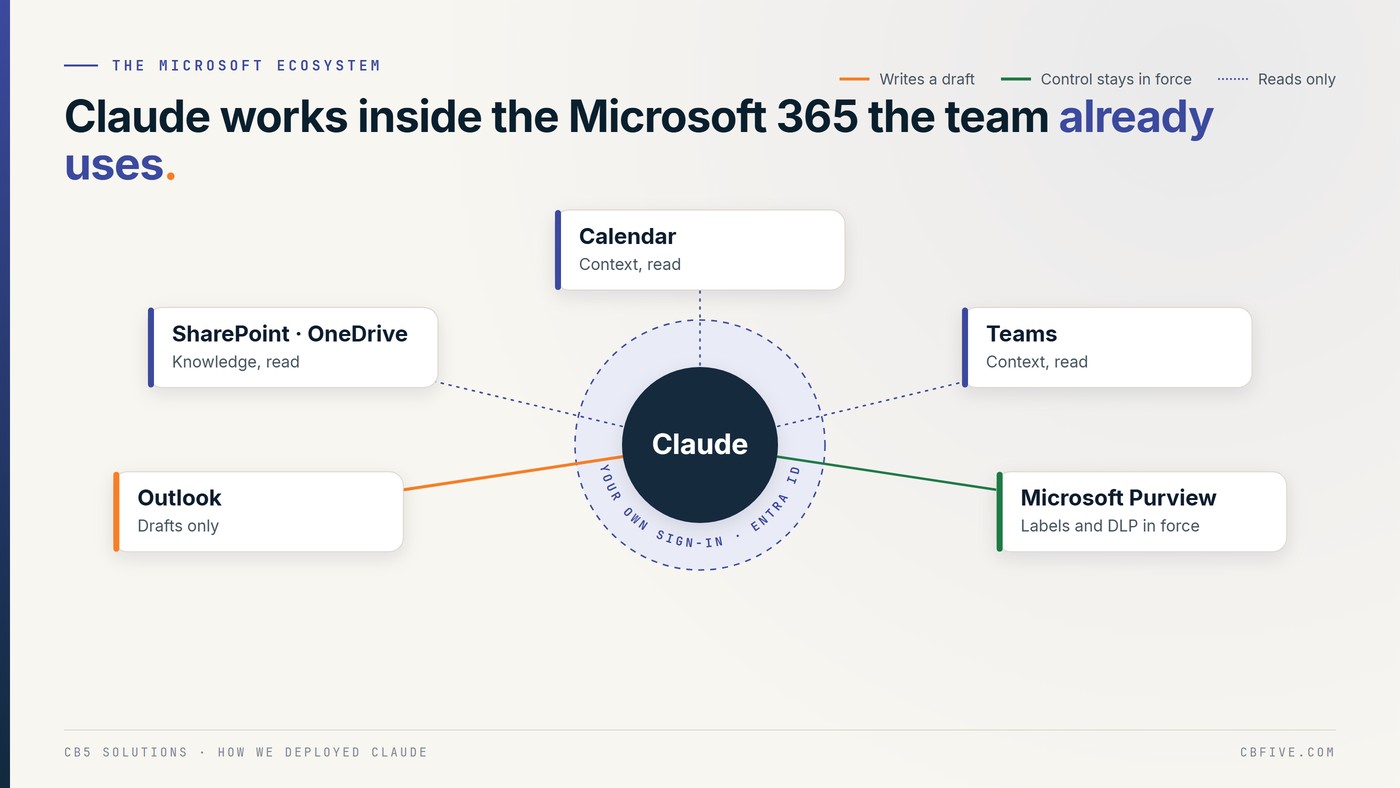
Task: Click the orange line legend swatch
Action: [x=854, y=79]
